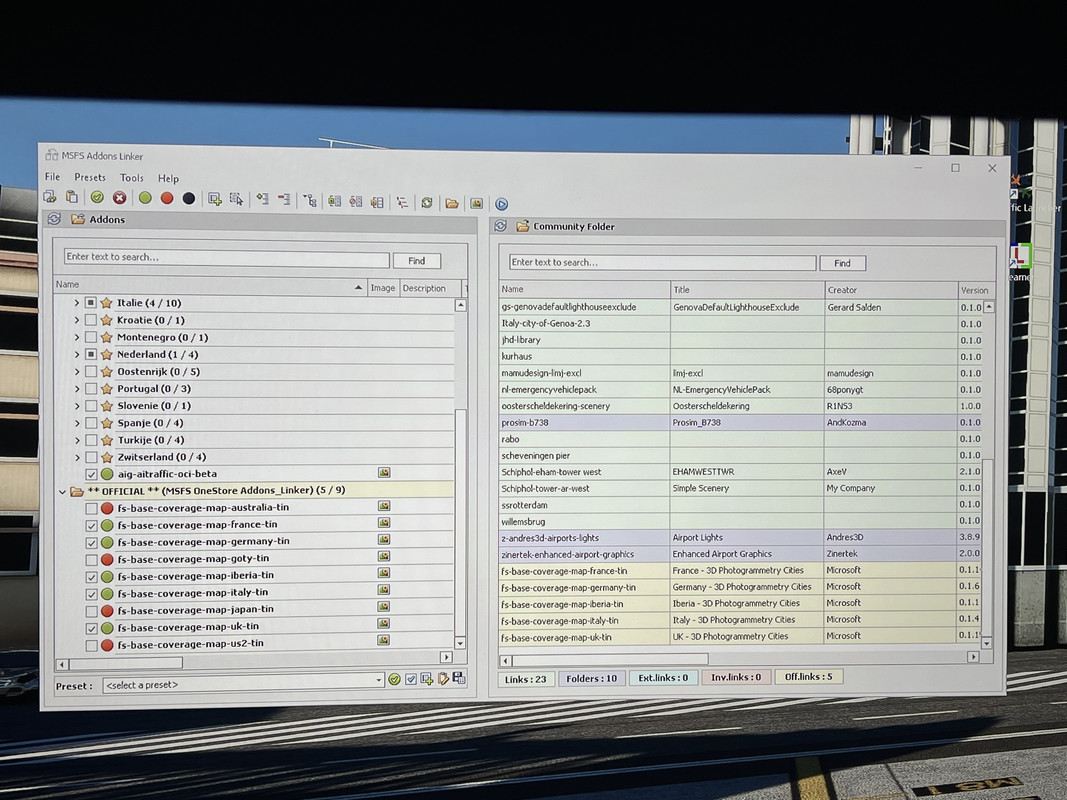Image resolution: width=1067 pixels, height=800 pixels.
Task: Click the red X deactivate icon in toolbar
Action: coord(119,197)
